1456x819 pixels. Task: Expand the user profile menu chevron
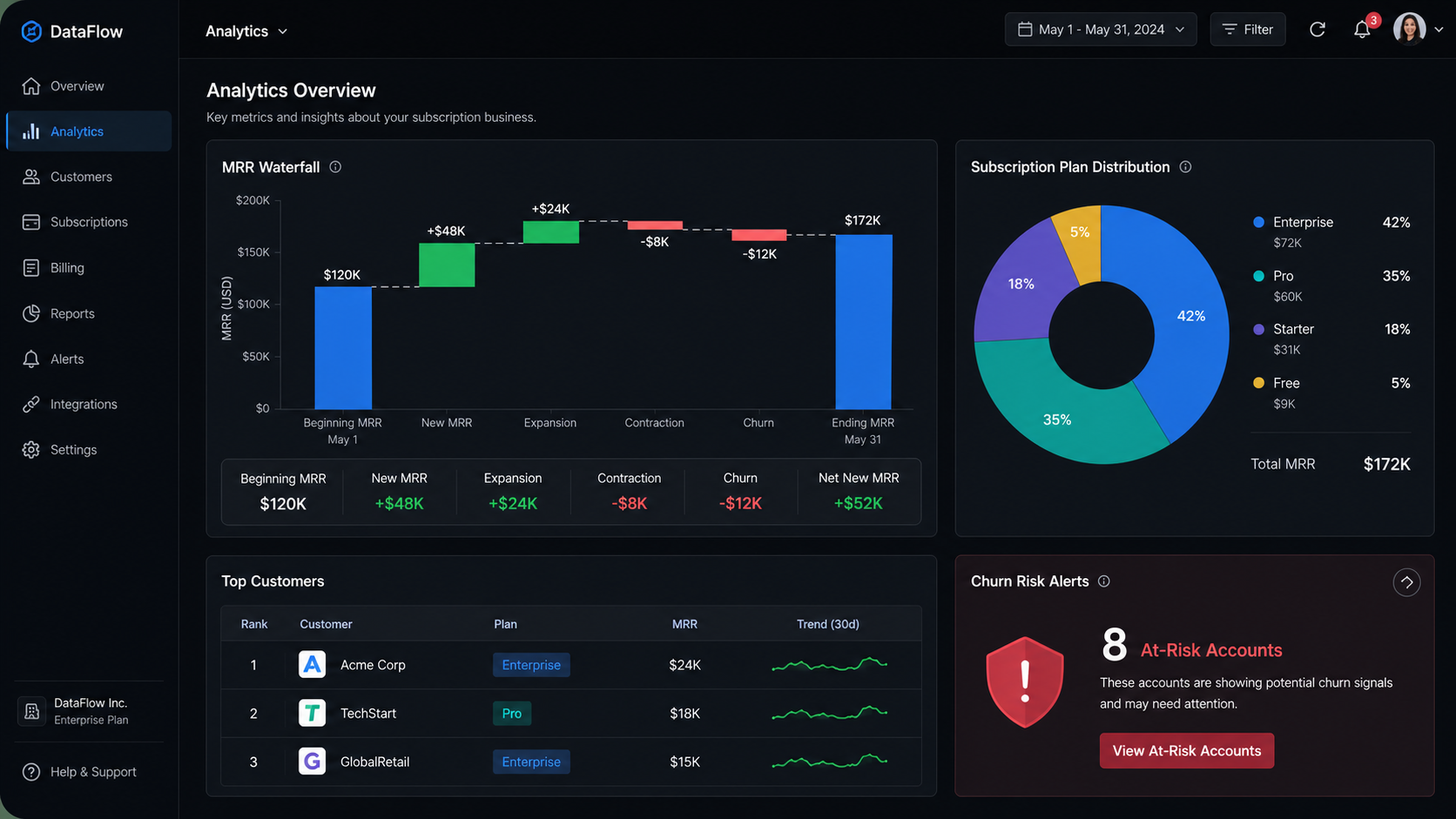[x=1439, y=30]
